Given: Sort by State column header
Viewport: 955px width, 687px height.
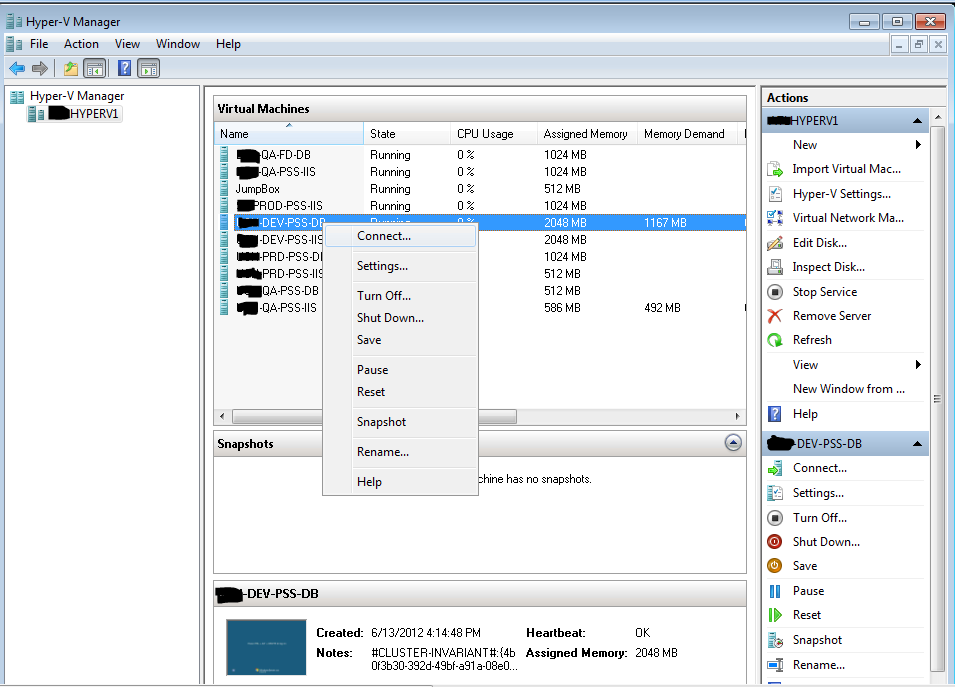Looking at the screenshot, I should coord(407,133).
